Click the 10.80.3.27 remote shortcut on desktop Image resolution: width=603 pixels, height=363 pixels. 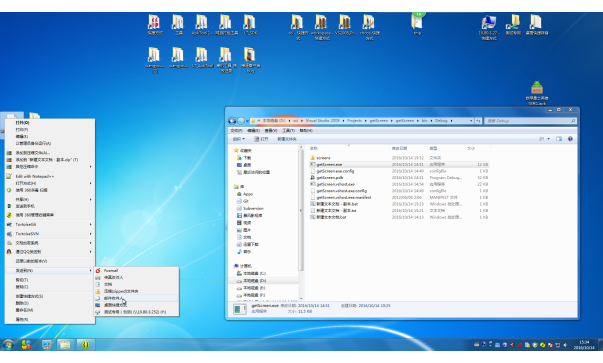tap(489, 27)
